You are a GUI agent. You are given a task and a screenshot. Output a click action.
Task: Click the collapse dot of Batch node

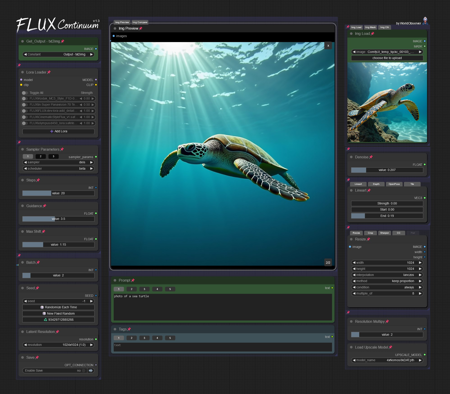23,263
